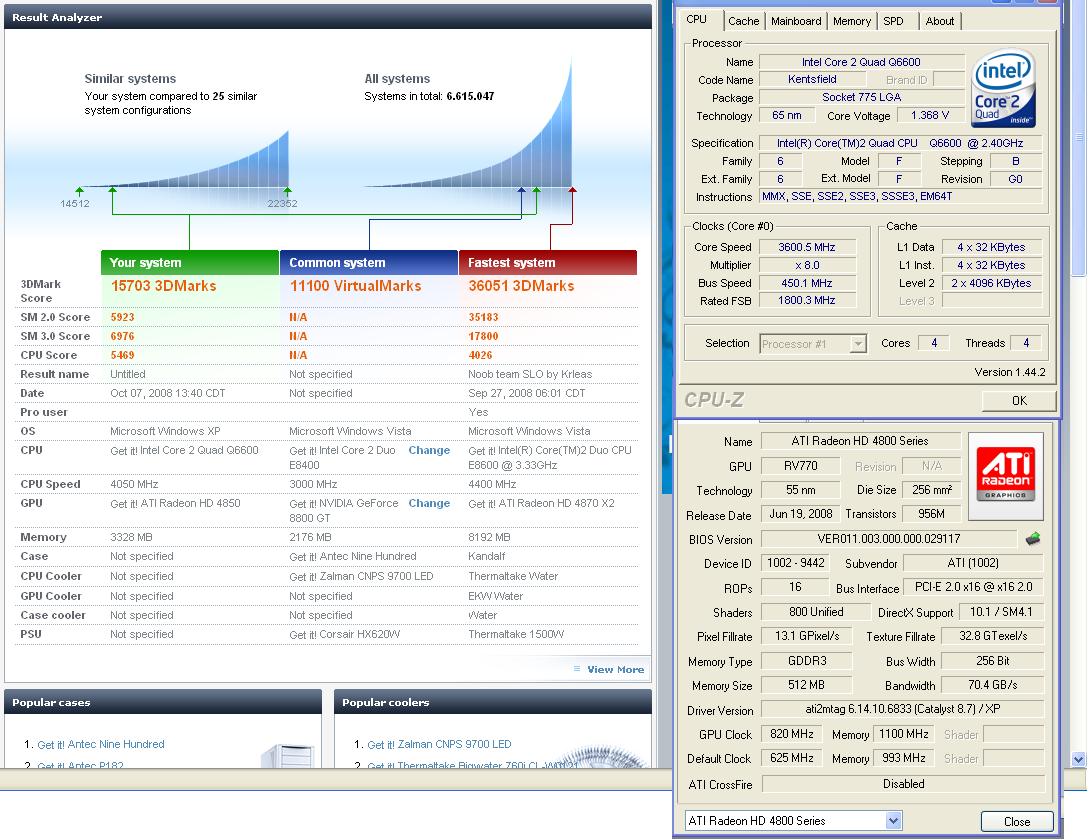
Task: Open the About tab
Action: tap(940, 21)
